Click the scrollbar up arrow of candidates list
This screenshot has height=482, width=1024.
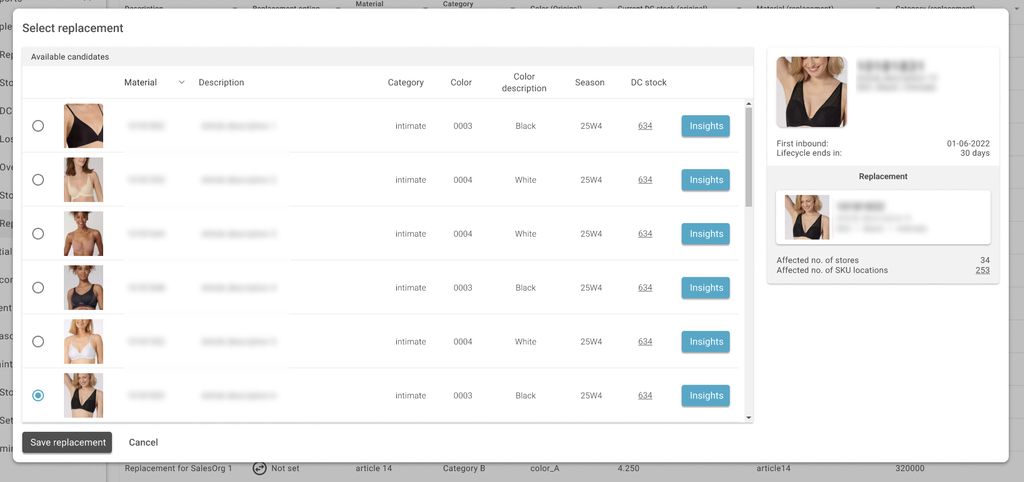pos(748,103)
